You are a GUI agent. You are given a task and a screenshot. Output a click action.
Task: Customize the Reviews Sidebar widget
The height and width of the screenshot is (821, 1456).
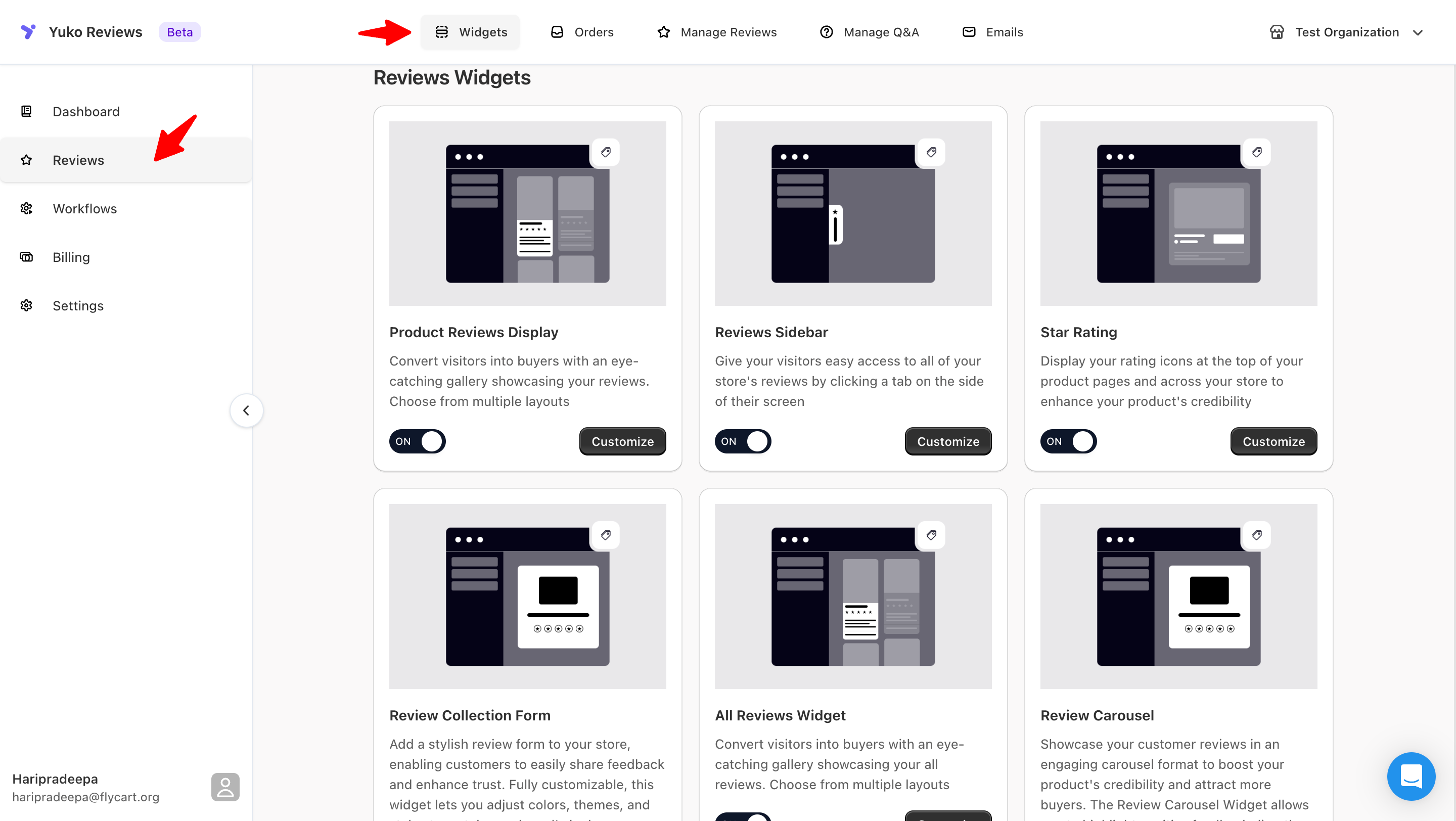coord(948,441)
